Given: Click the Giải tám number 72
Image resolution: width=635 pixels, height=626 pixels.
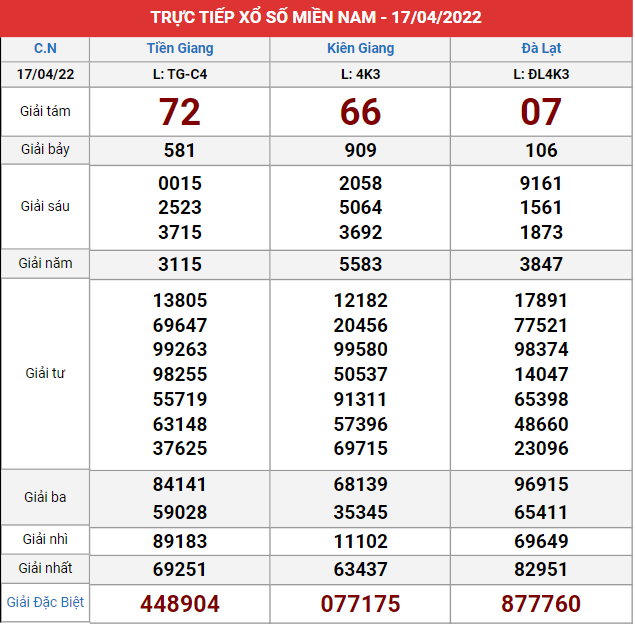Looking at the screenshot, I should coord(180,112).
